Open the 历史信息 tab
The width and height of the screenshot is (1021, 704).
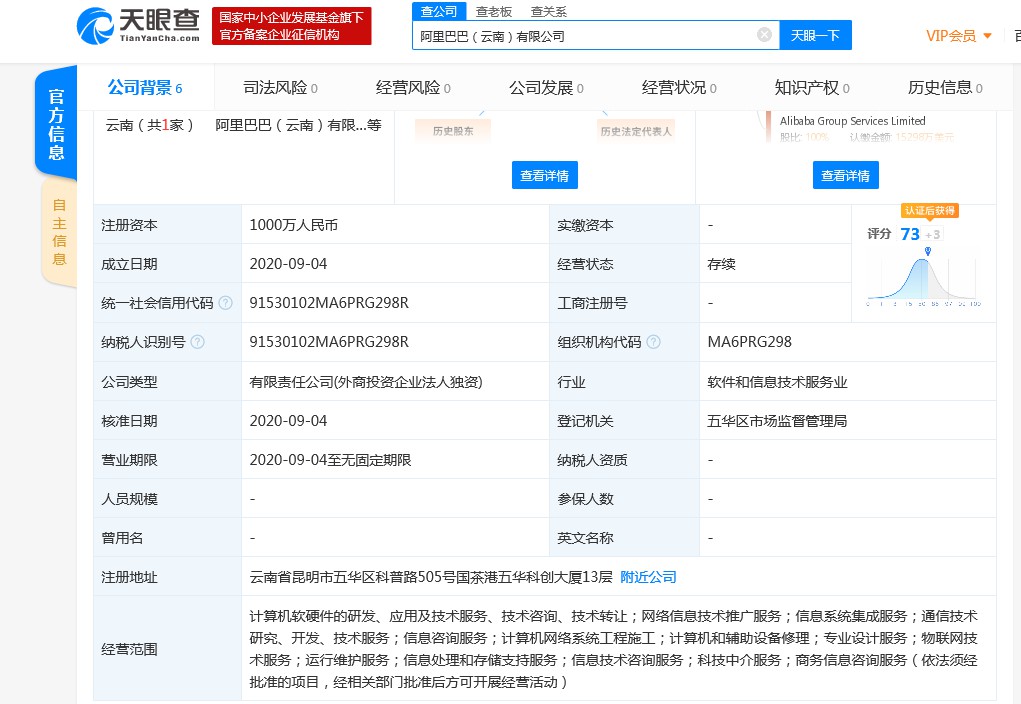point(945,87)
